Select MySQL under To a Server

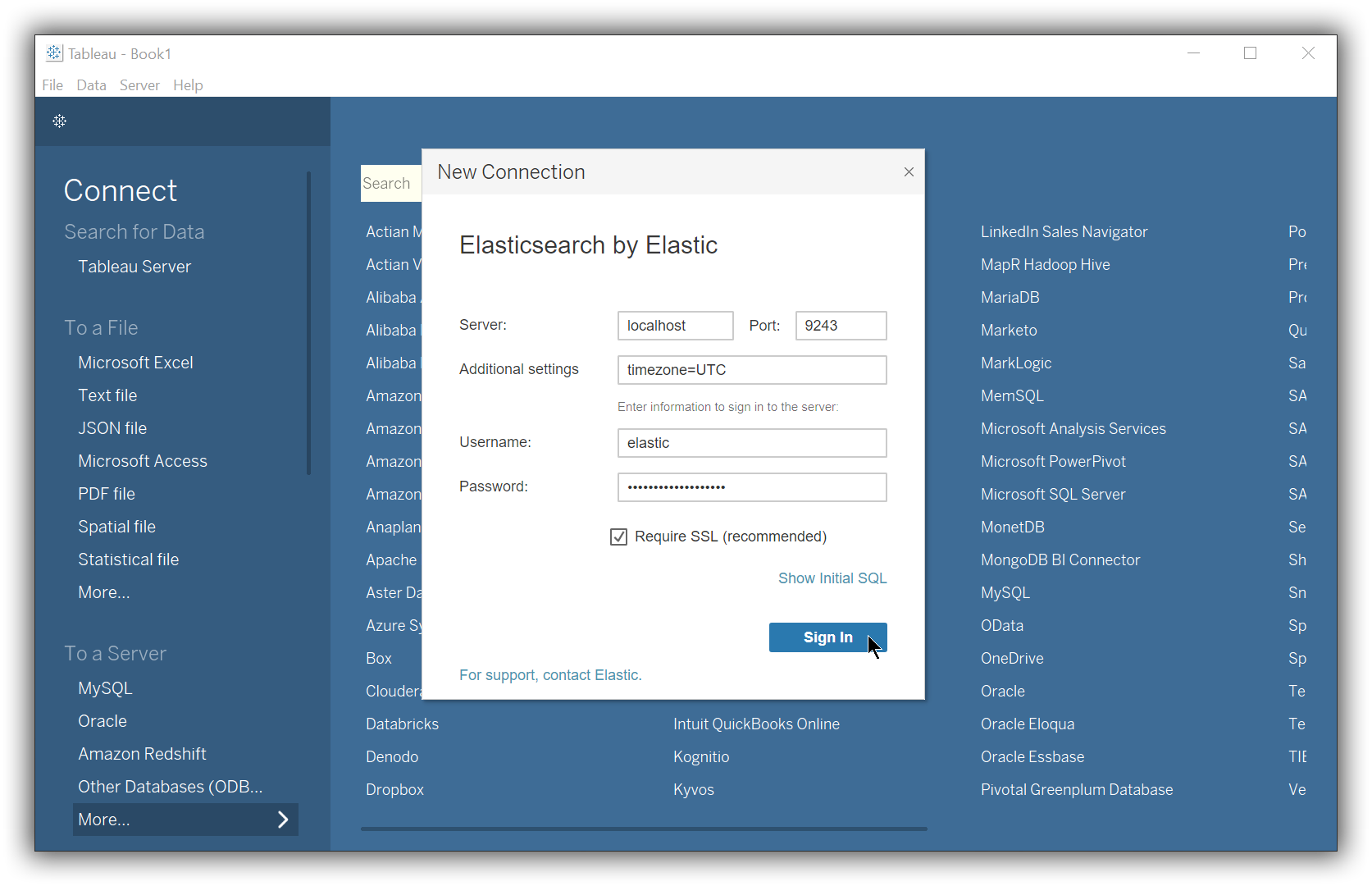[105, 687]
